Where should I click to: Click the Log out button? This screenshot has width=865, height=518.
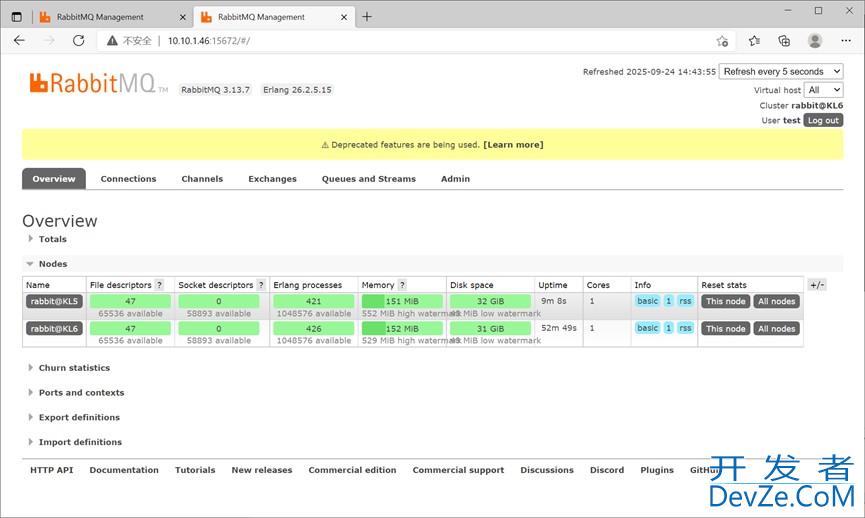(x=823, y=120)
